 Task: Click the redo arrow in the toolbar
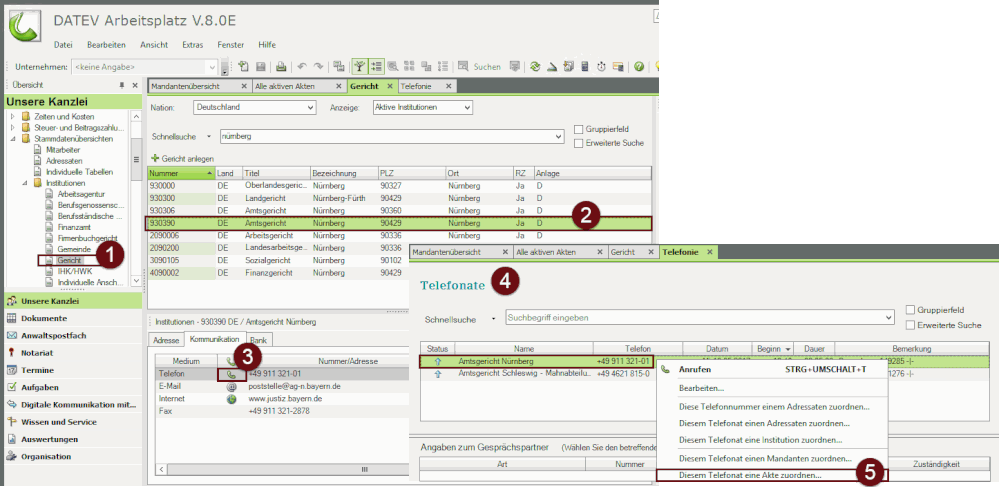point(318,66)
